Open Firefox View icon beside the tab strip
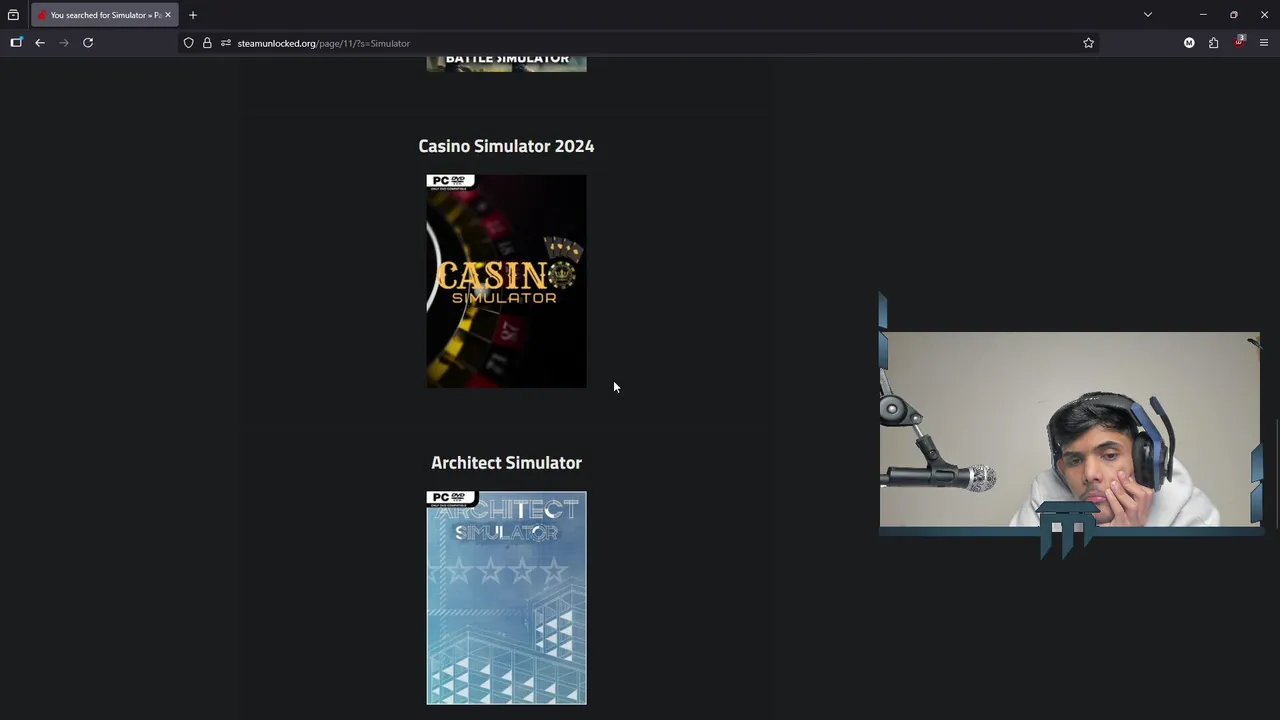The image size is (1280, 720). pos(13,15)
